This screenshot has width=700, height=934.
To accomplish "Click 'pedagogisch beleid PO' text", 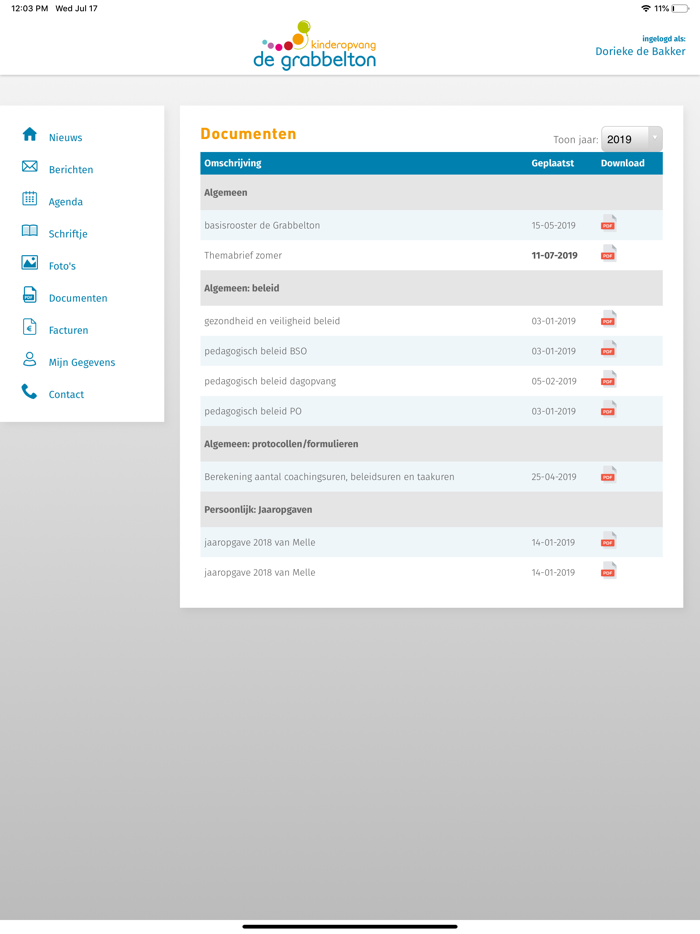I will point(253,412).
